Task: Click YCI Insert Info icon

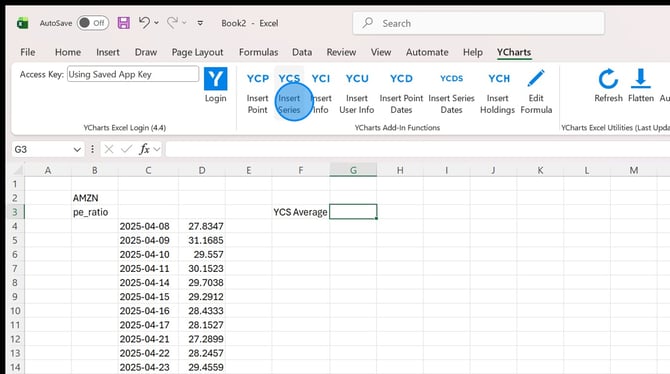Action: coord(320,79)
